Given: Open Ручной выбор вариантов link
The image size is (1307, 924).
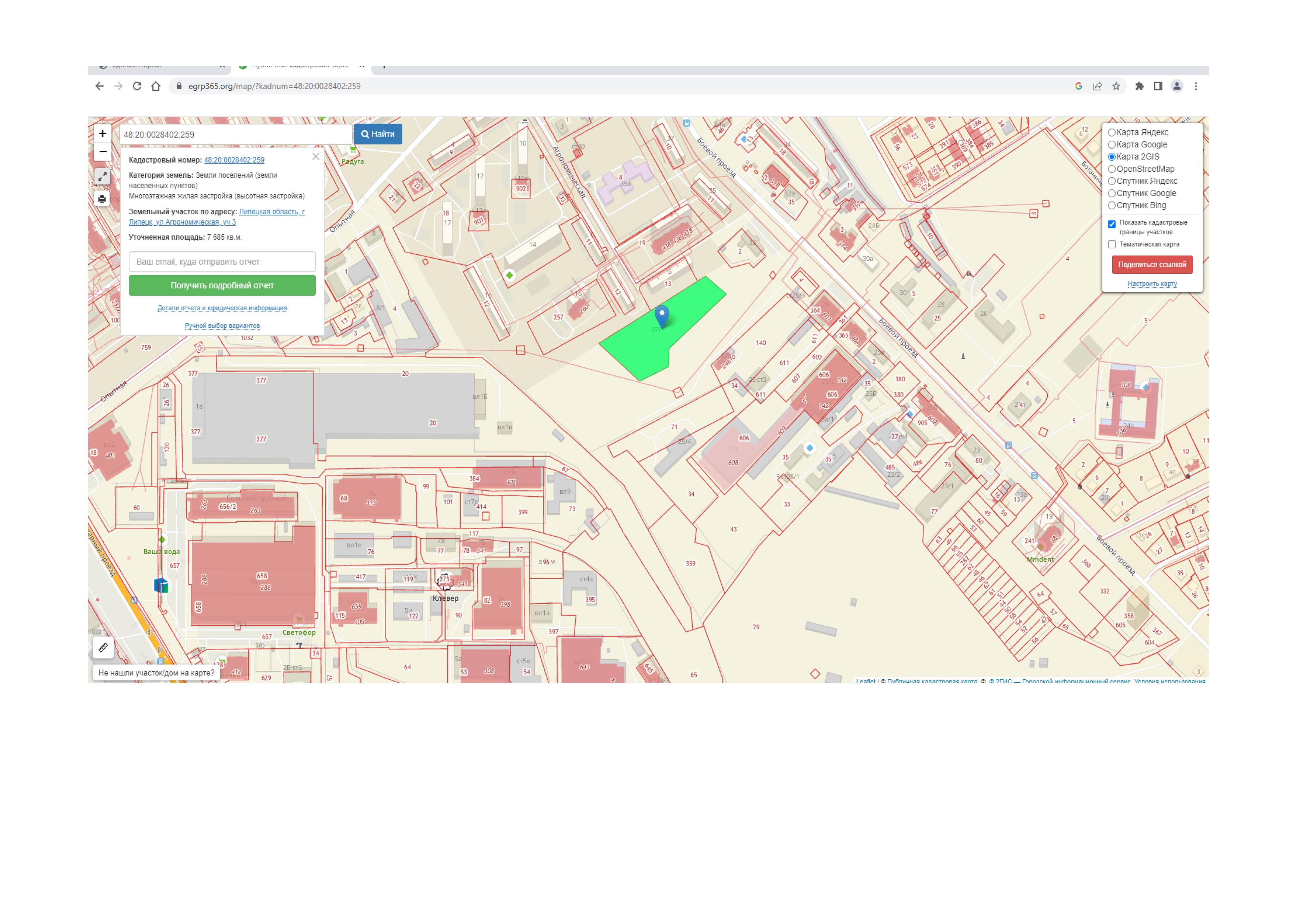Looking at the screenshot, I should point(222,326).
